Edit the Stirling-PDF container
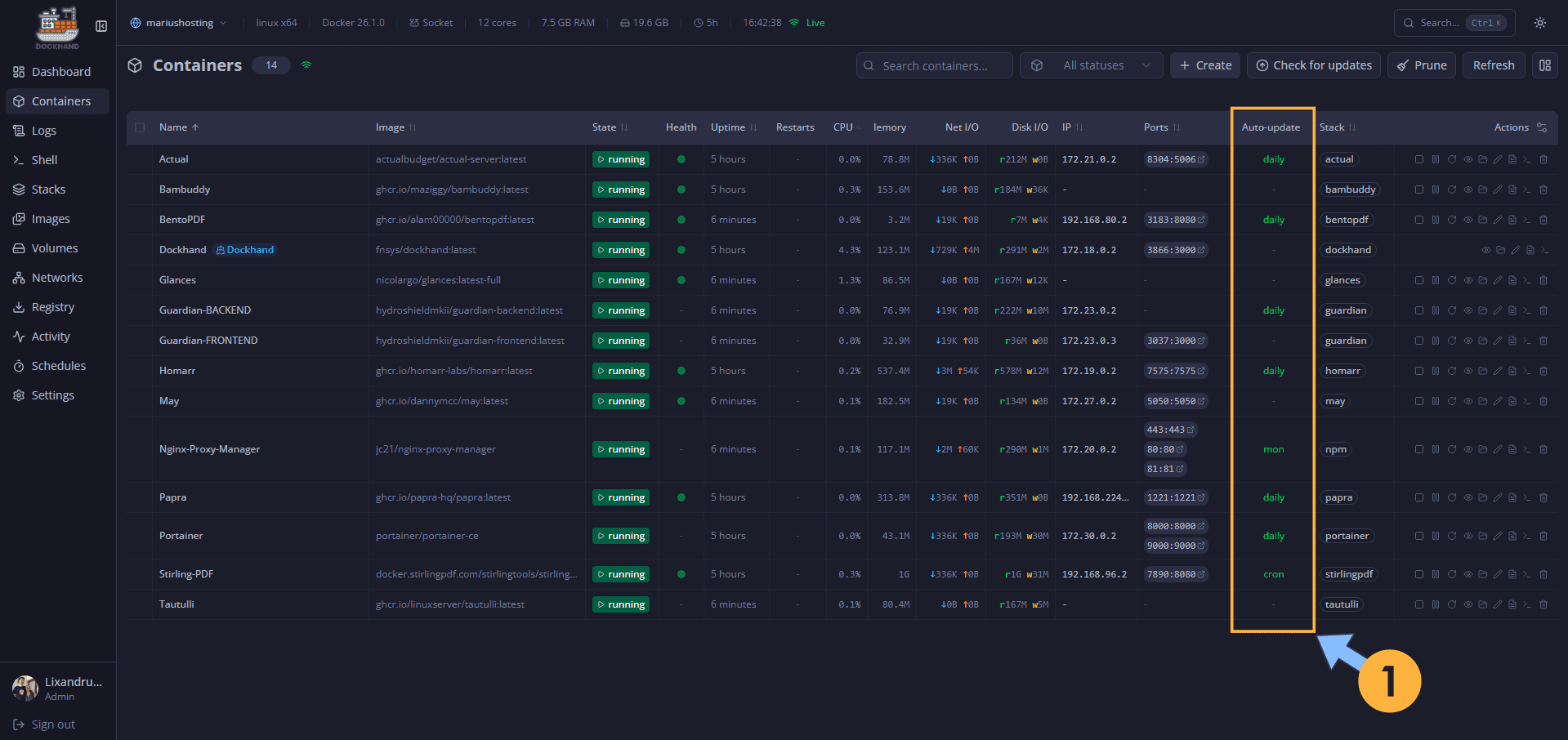This screenshot has width=1568, height=740. [1498, 573]
